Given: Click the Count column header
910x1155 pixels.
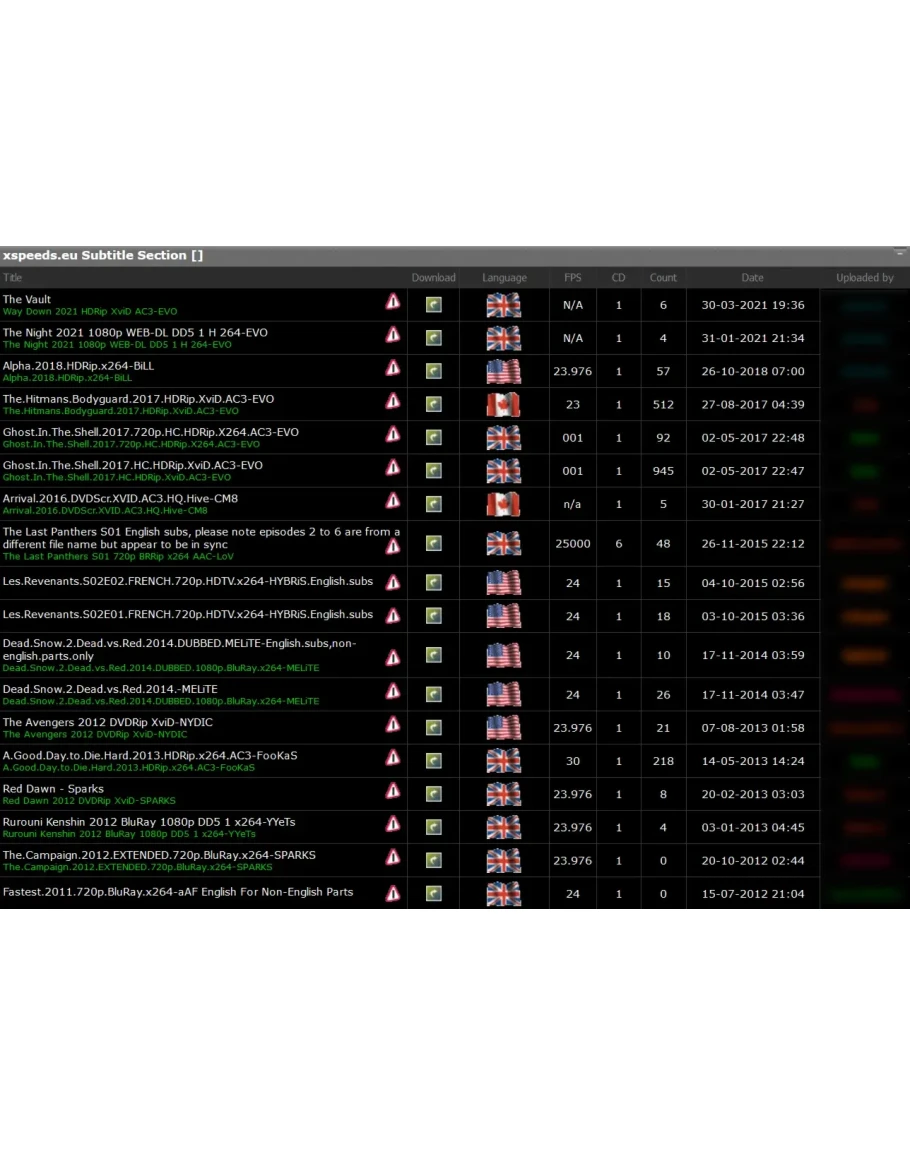Looking at the screenshot, I should 663,278.
